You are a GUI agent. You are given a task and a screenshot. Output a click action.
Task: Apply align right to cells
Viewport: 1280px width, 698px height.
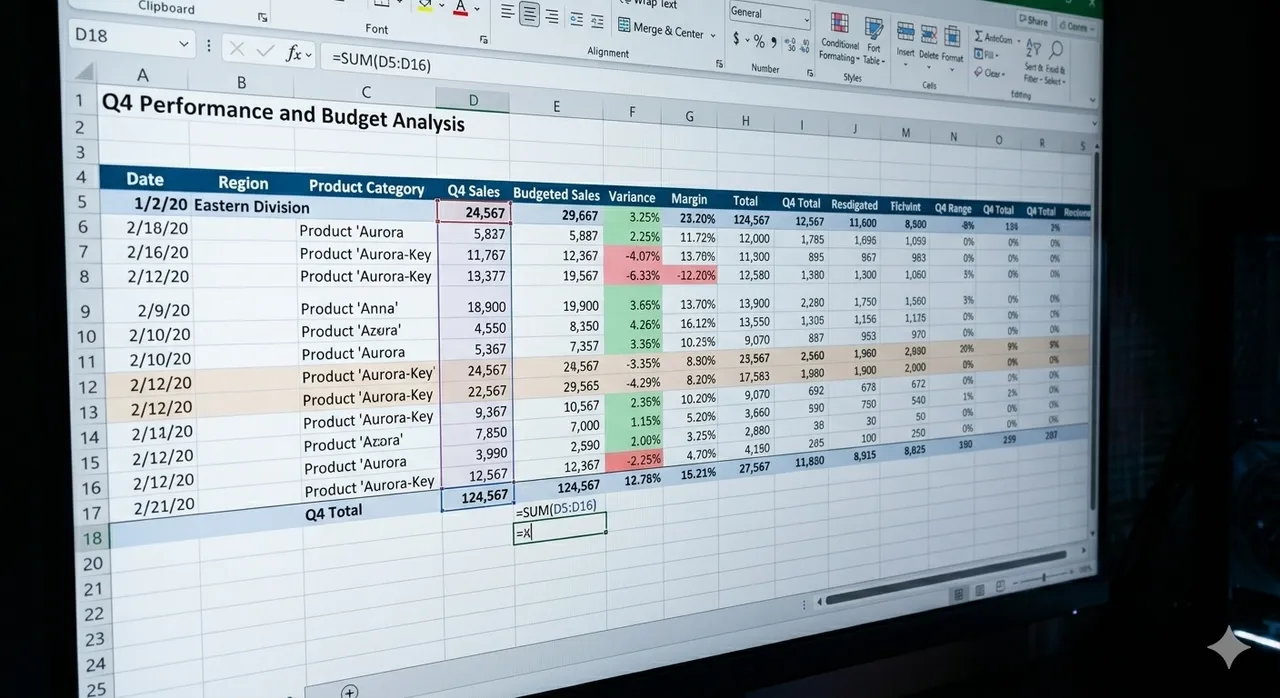pos(553,15)
